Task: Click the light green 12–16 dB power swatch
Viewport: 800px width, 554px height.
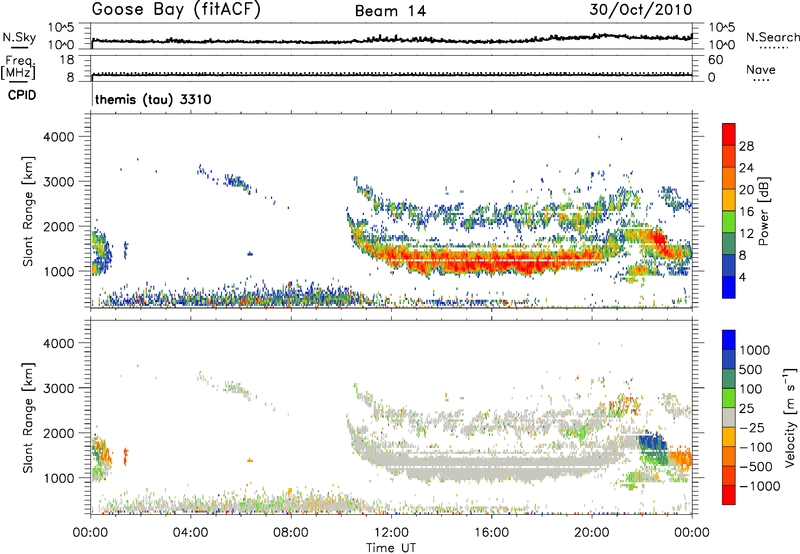Action: 729,222
